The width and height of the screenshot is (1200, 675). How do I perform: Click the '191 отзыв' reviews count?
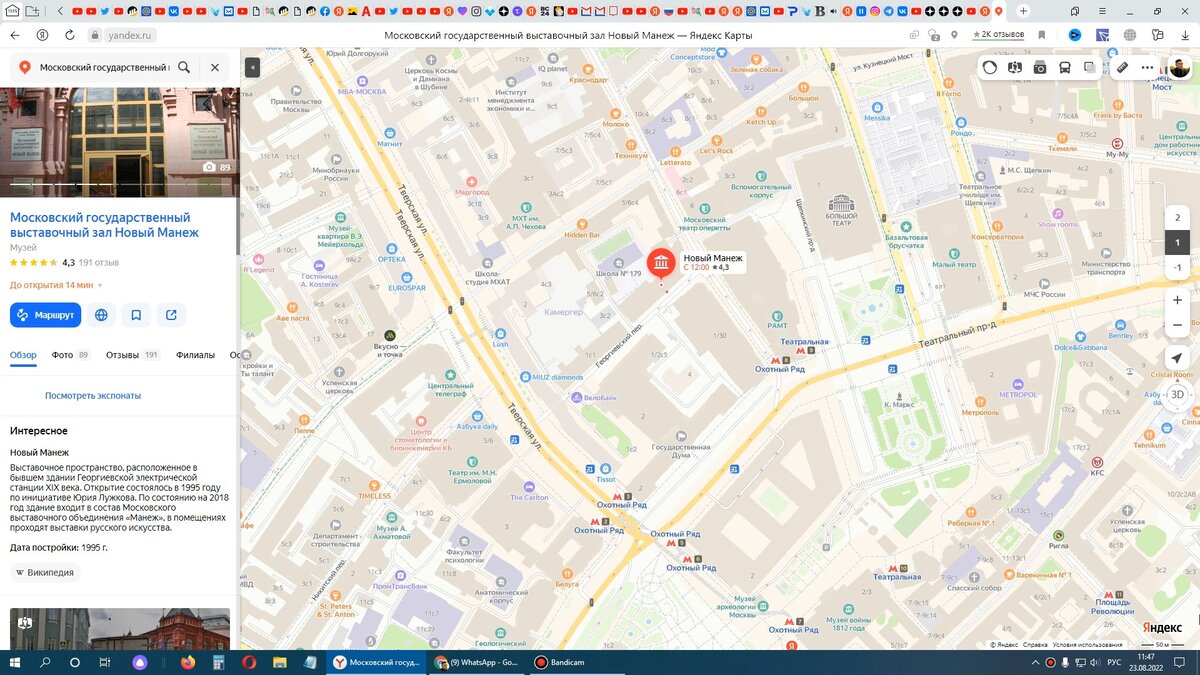[99, 263]
